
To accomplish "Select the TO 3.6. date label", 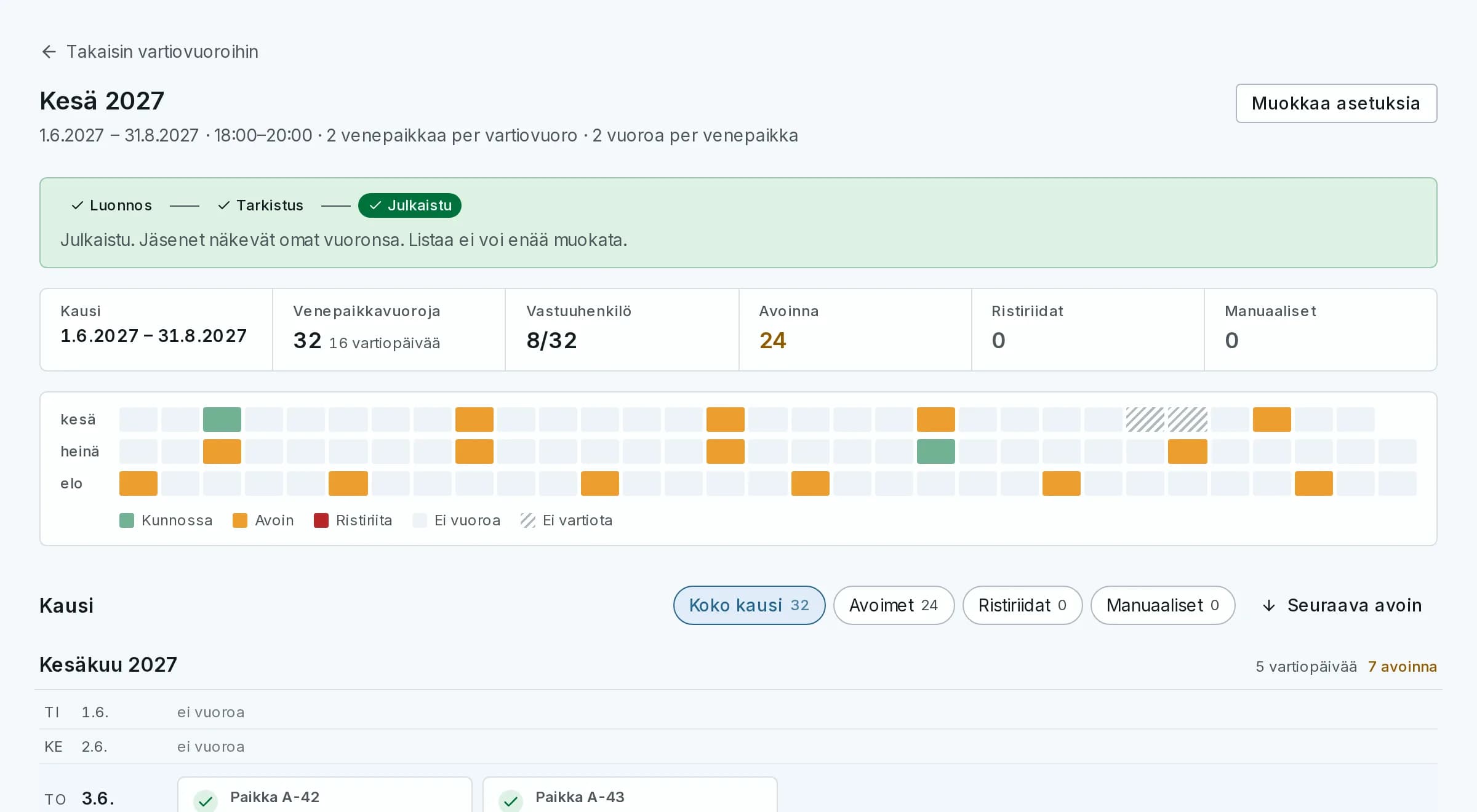I will 98,798.
